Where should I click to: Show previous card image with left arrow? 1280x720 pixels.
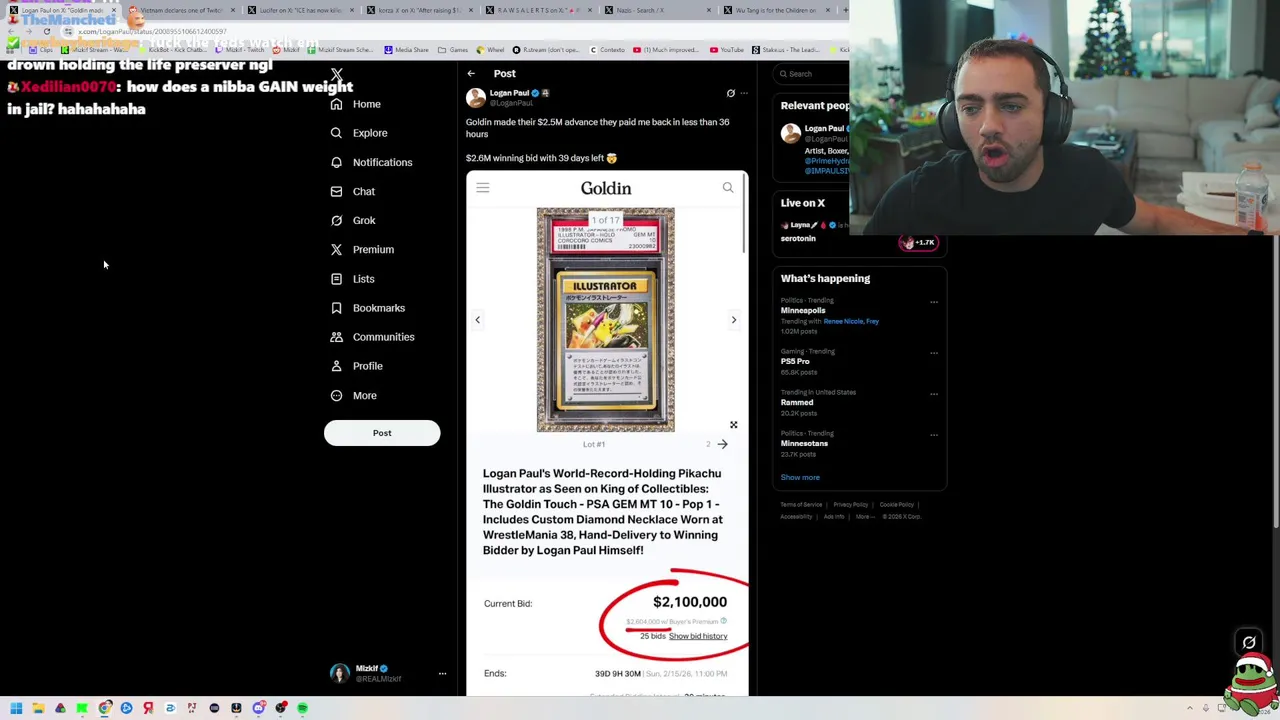tap(477, 320)
